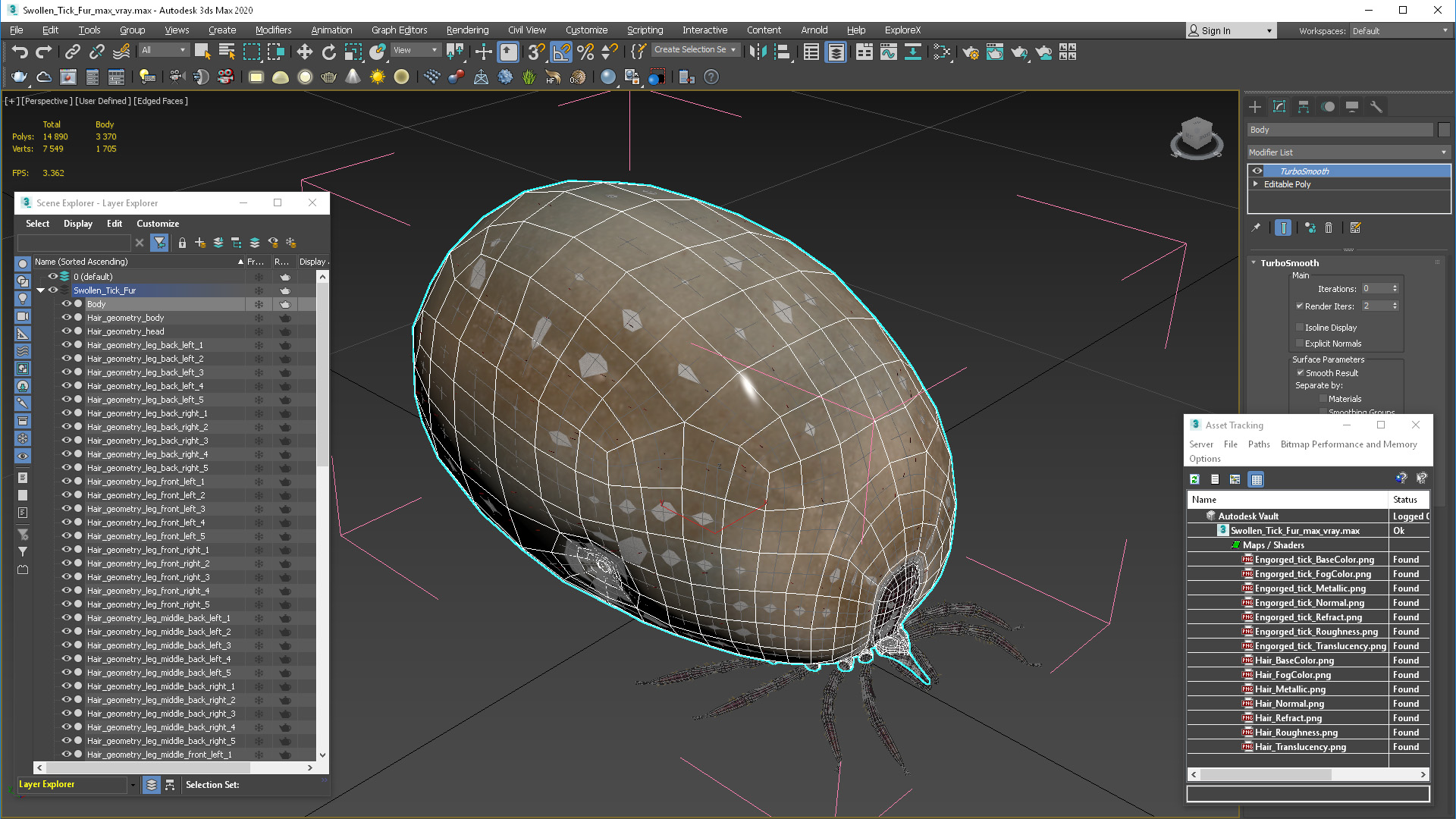Open the Scripting menu
Image resolution: width=1456 pixels, height=819 pixels.
(x=645, y=30)
